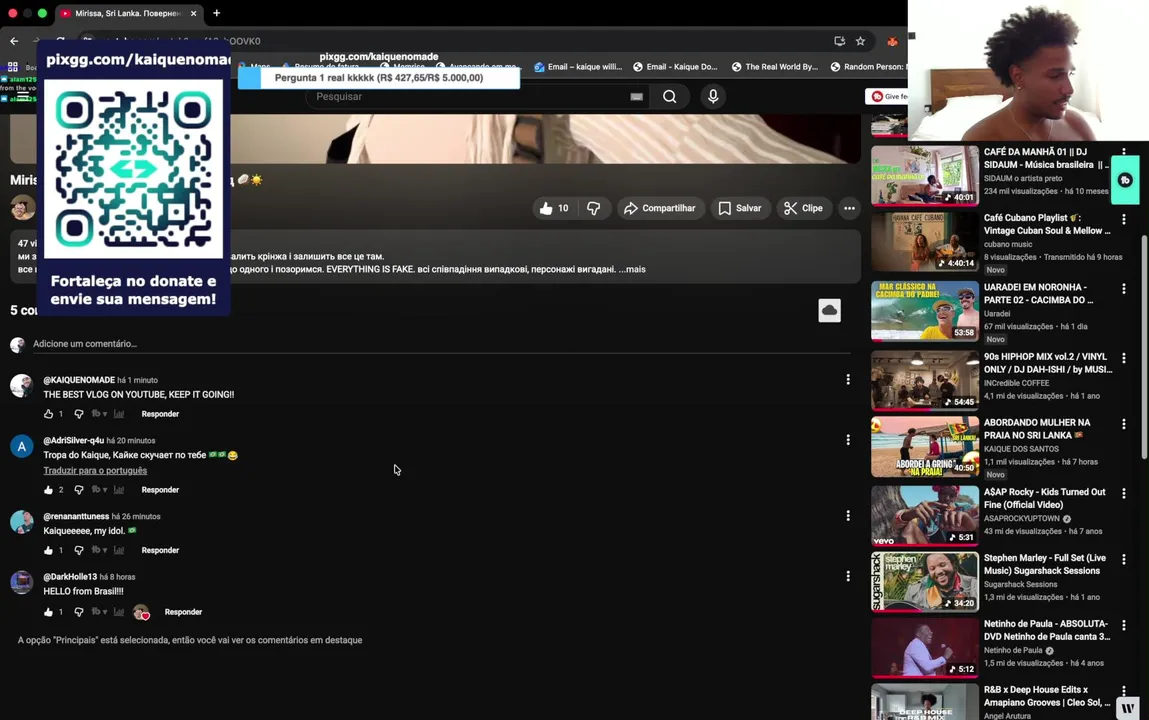Click KAIQUE DOS SANTOS channel name
This screenshot has height=720, width=1149.
click(x=1021, y=449)
